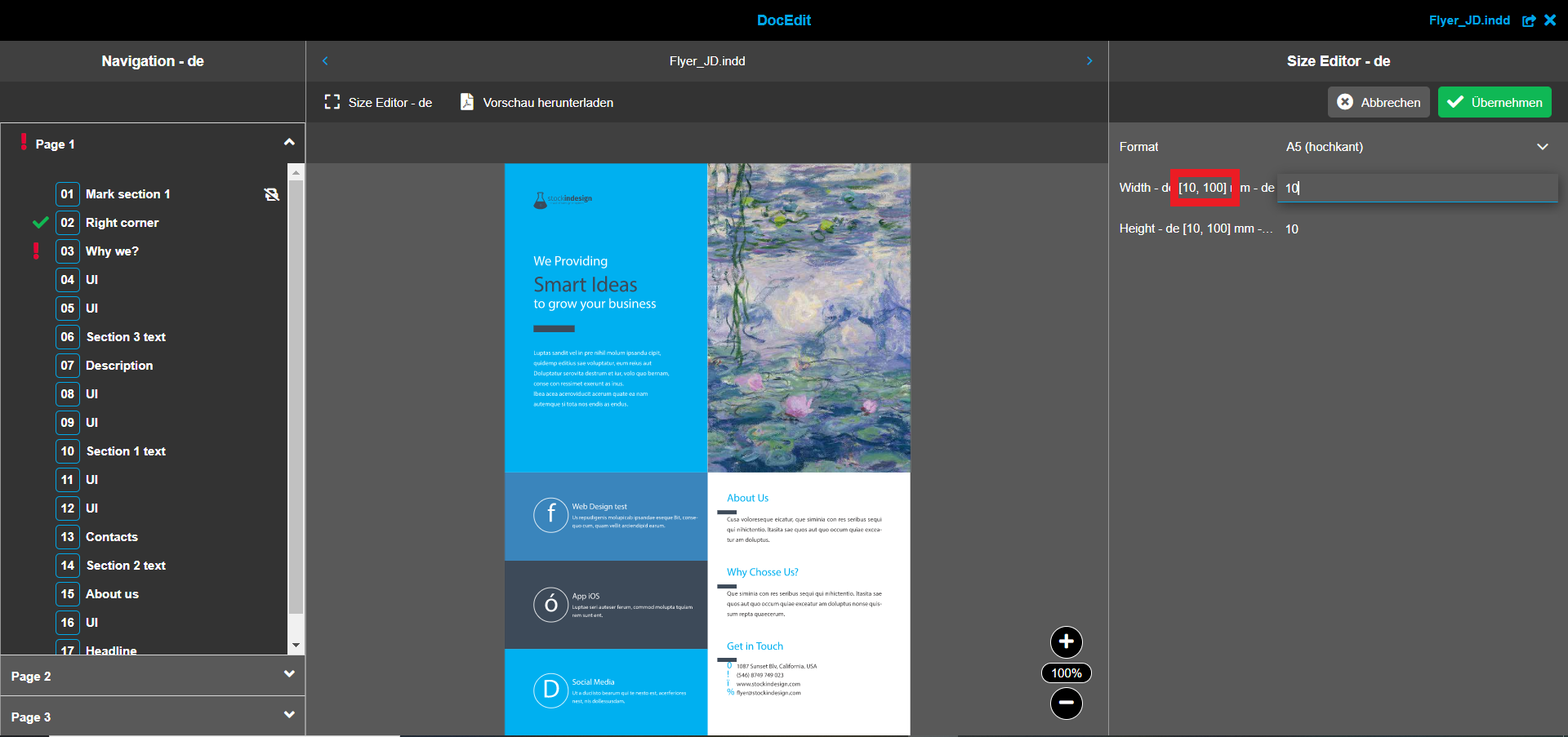Zoom into the document with the plus icon

[1066, 642]
